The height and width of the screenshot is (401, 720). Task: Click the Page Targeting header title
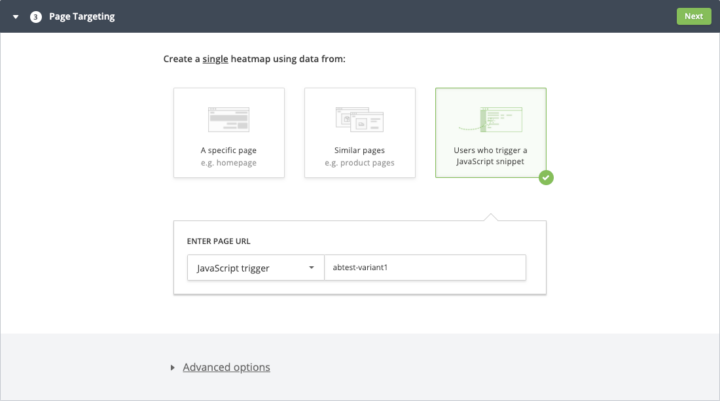(82, 17)
